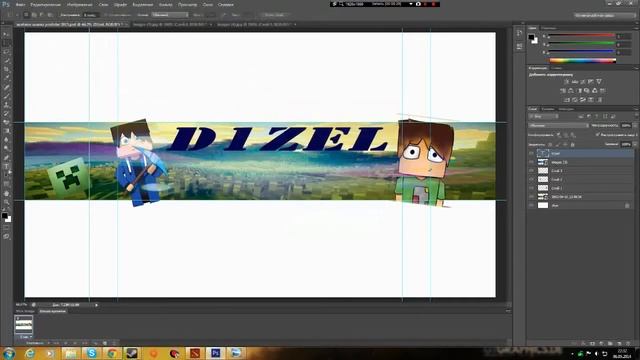
Task: Open the Fill (Заливка) slider arrow
Action: (634, 144)
